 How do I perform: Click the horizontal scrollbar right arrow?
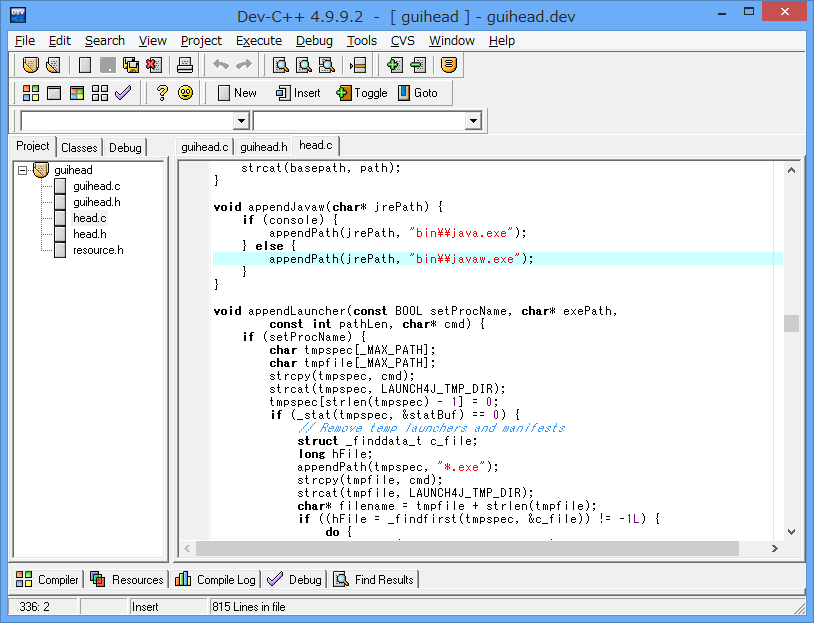click(775, 548)
